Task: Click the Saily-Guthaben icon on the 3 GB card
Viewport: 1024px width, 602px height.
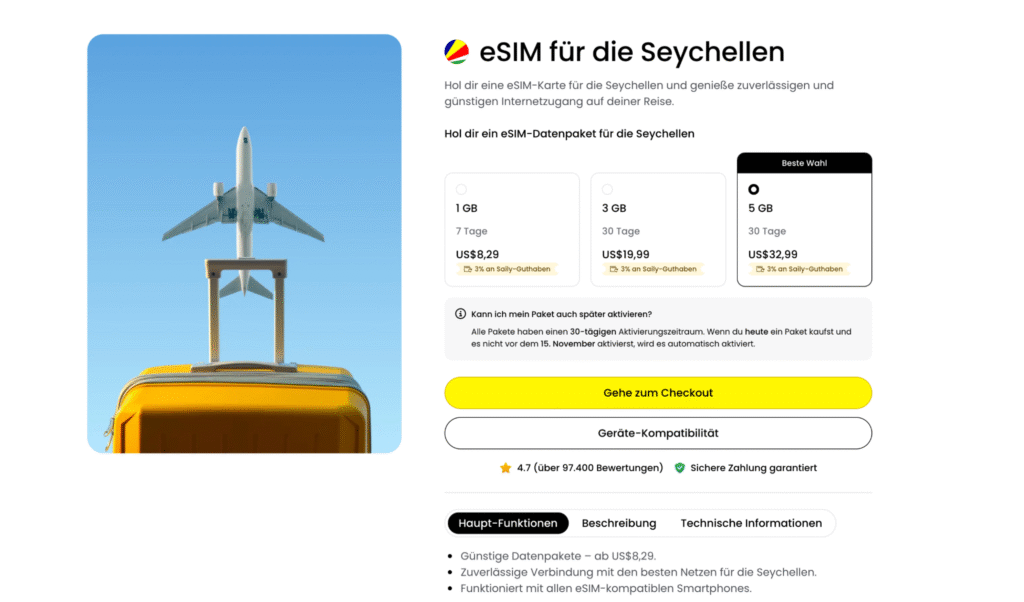Action: tap(614, 268)
